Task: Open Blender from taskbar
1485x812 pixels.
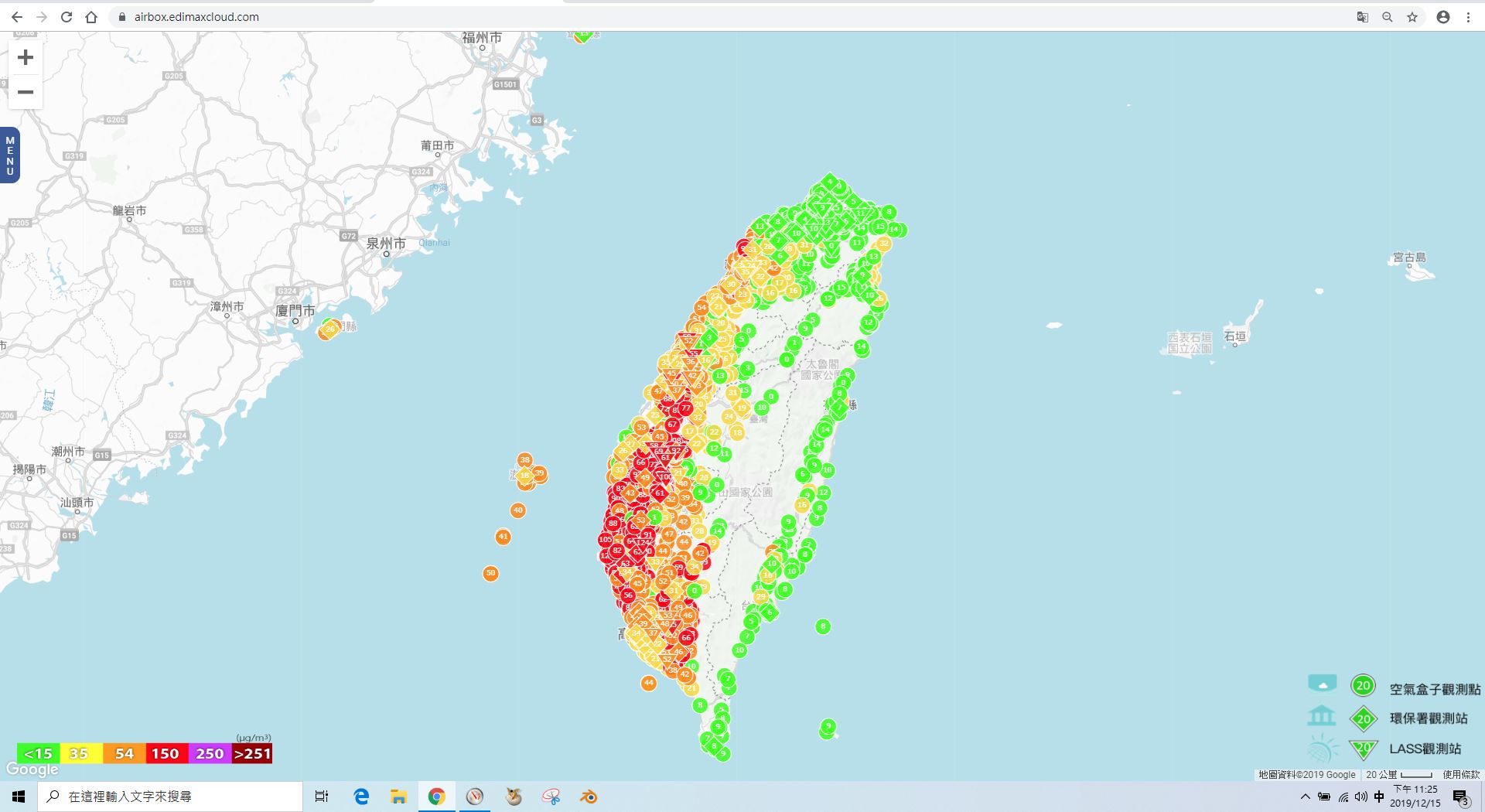Action: coord(589,797)
